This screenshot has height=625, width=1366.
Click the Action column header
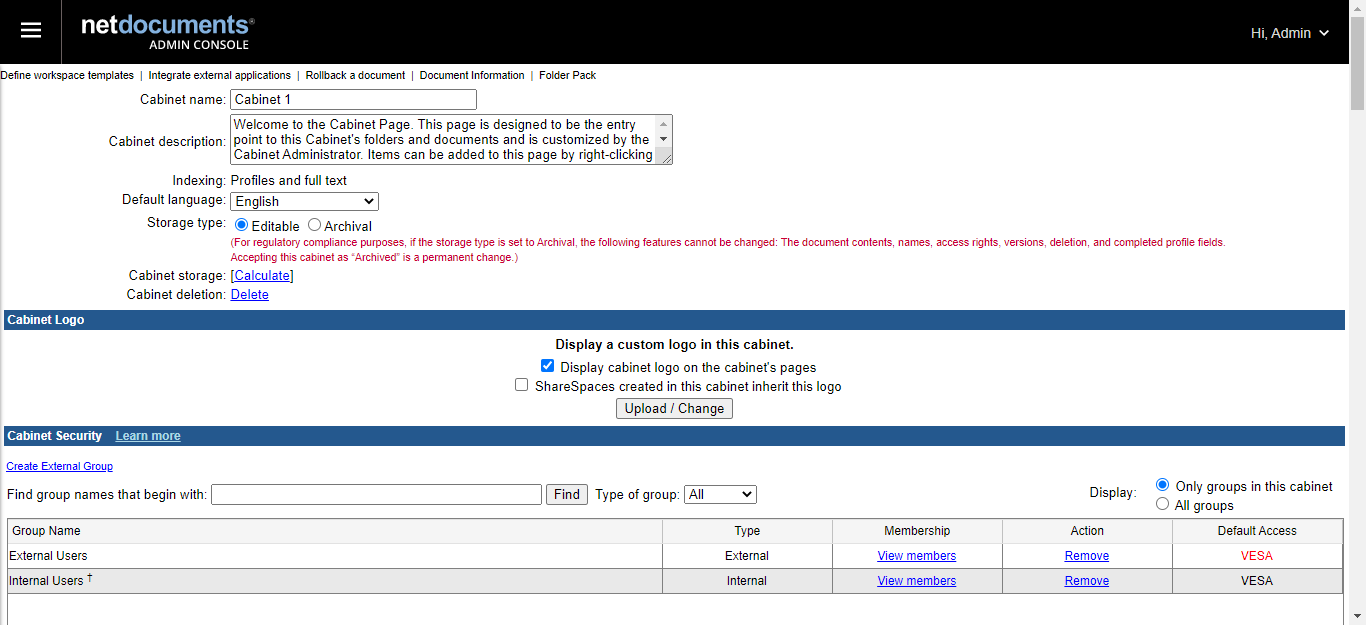1087,531
